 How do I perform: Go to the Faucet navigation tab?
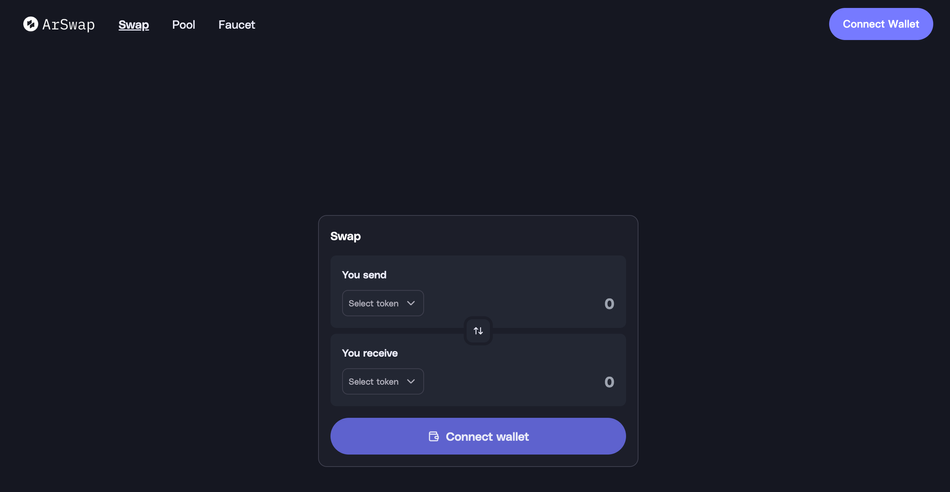click(x=236, y=25)
